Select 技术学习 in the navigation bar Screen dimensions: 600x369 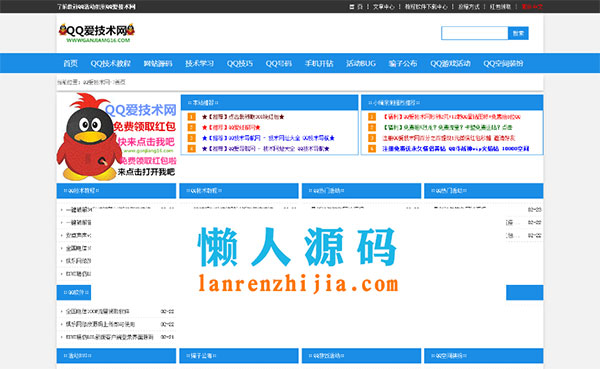tap(199, 64)
